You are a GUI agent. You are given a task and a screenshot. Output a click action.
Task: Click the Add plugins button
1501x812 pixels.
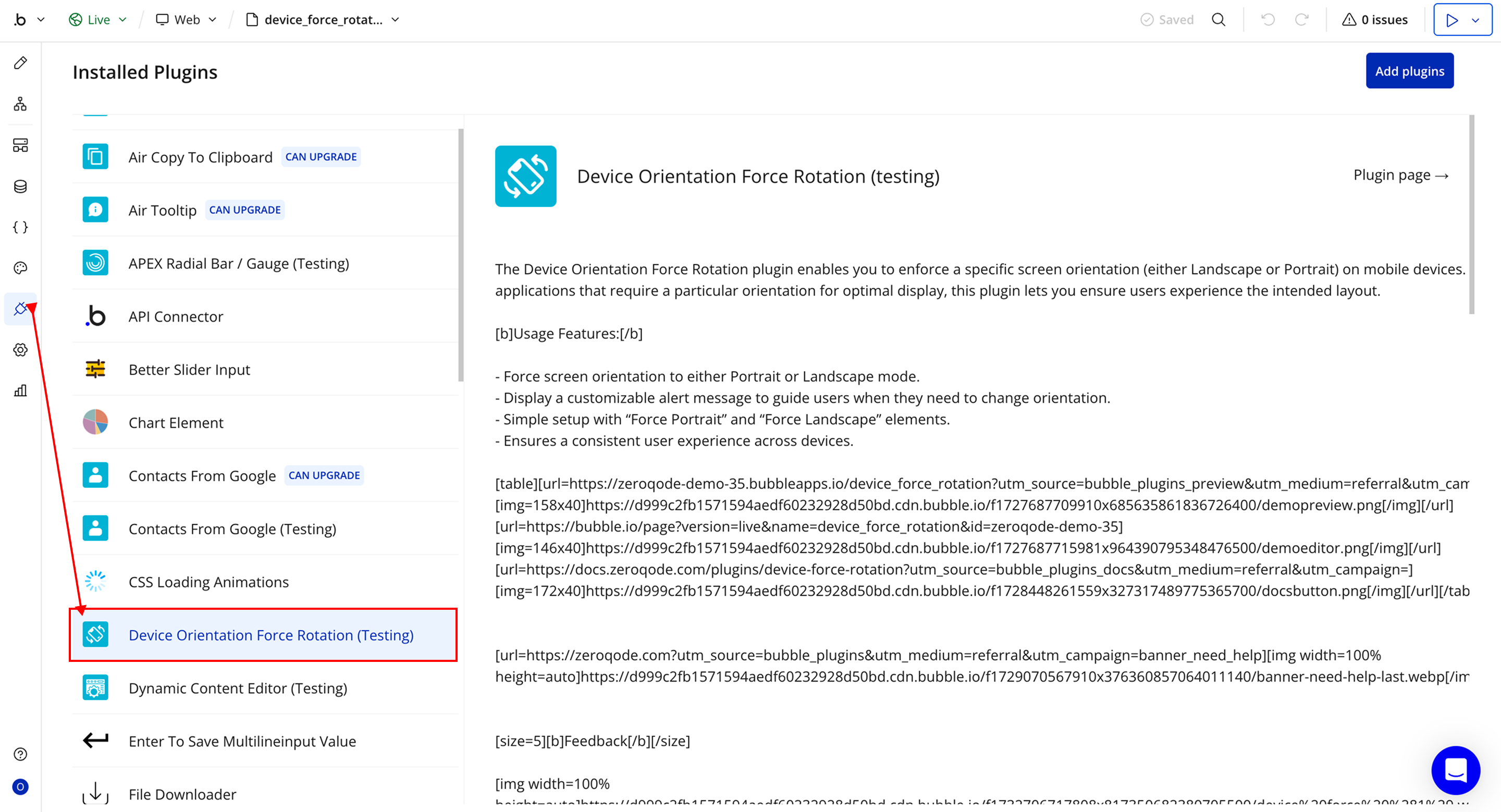1409,71
